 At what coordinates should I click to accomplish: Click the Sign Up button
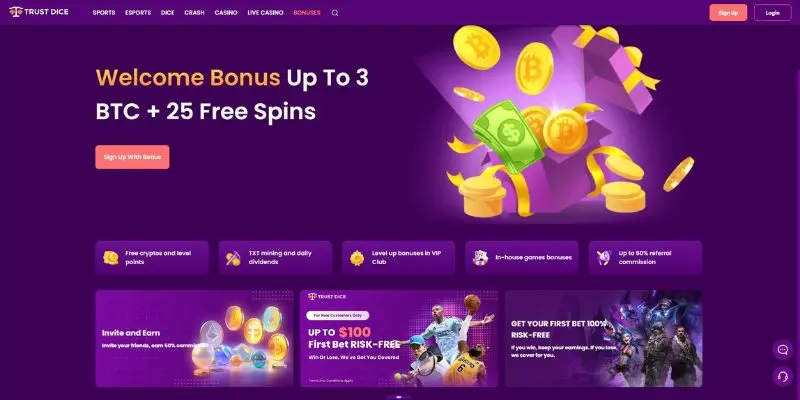pyautogui.click(x=728, y=13)
